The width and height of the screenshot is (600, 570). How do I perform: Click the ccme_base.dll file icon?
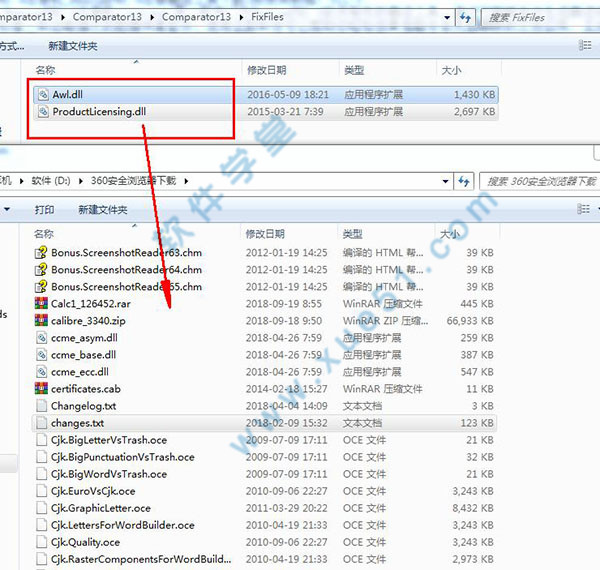[41, 354]
